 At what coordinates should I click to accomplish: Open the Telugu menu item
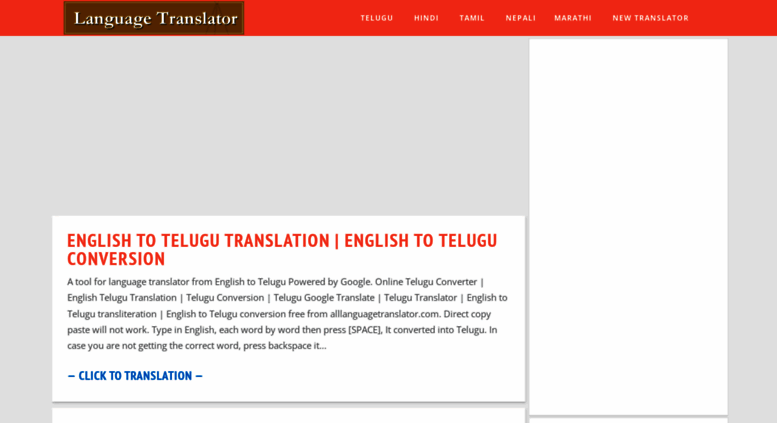tap(377, 18)
